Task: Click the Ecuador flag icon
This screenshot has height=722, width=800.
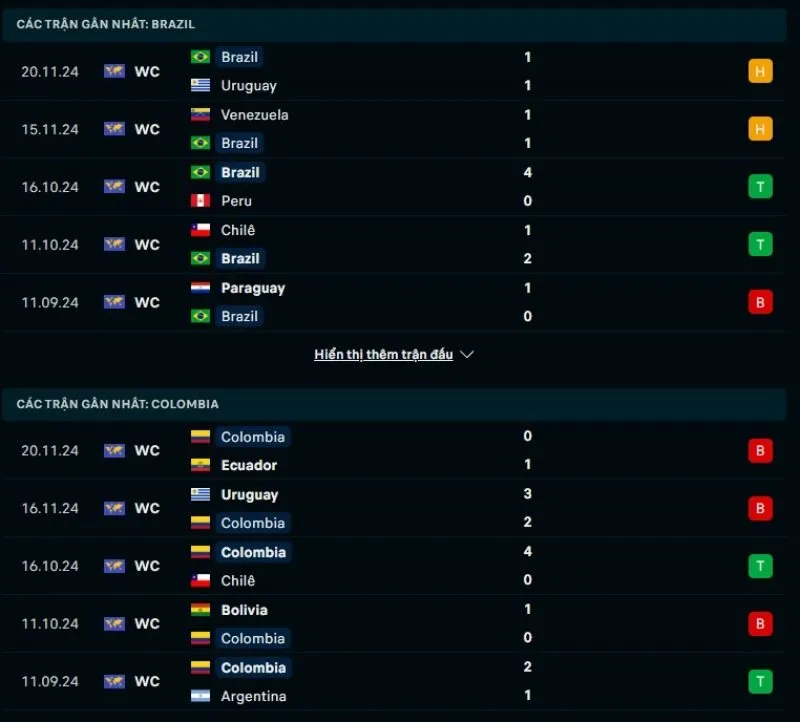Action: point(199,465)
